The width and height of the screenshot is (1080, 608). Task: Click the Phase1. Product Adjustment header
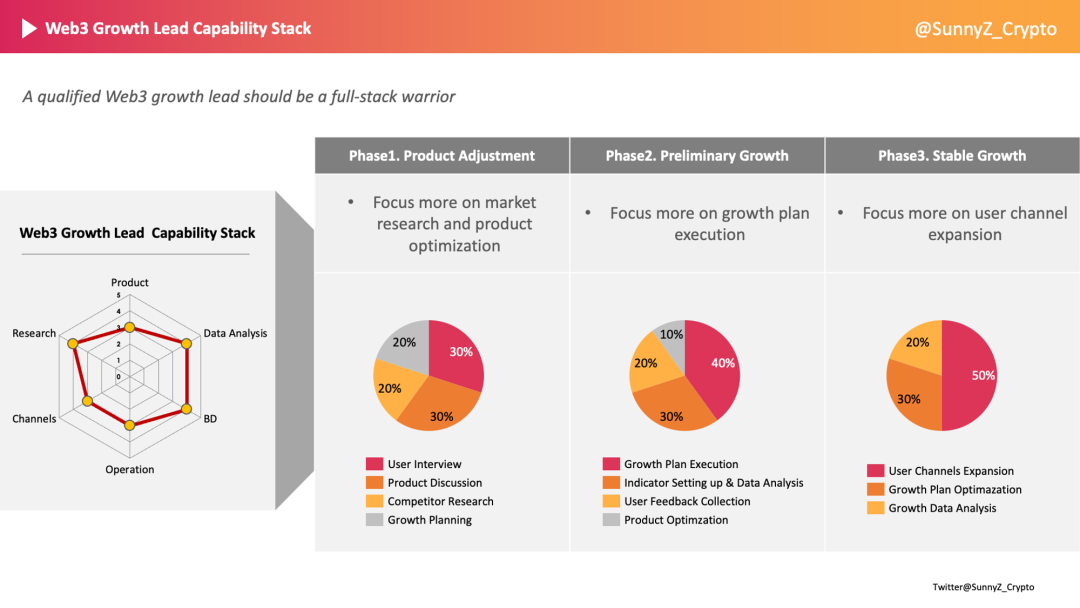(x=442, y=156)
